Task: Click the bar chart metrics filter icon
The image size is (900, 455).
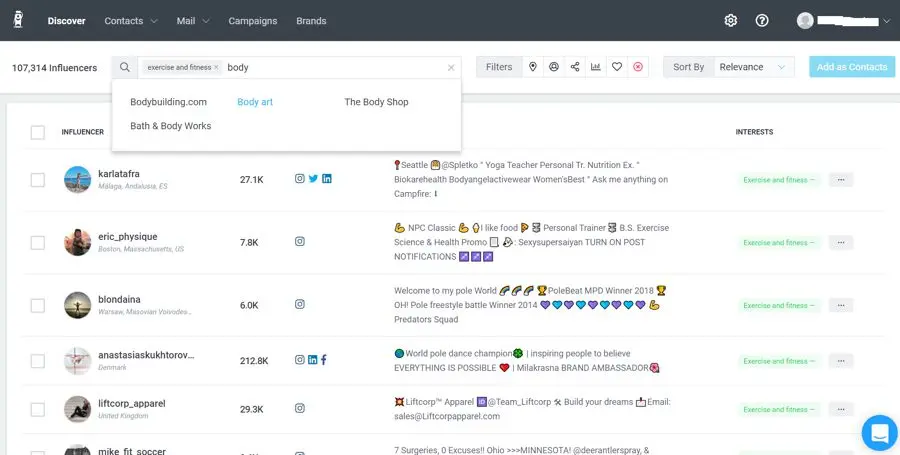Action: pyautogui.click(x=596, y=67)
